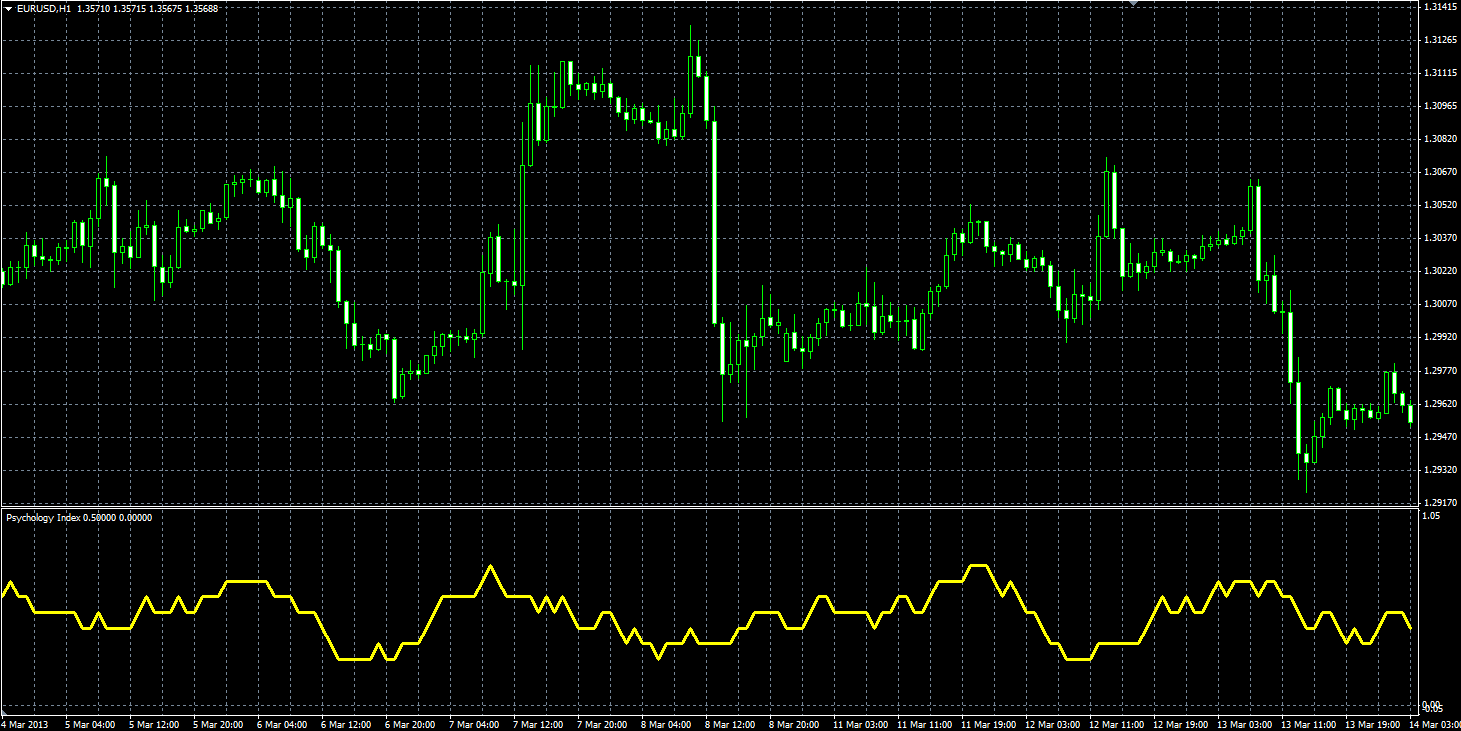Click the OHLC value 1.35688
Screen dimensions: 1461x731
pos(202,9)
